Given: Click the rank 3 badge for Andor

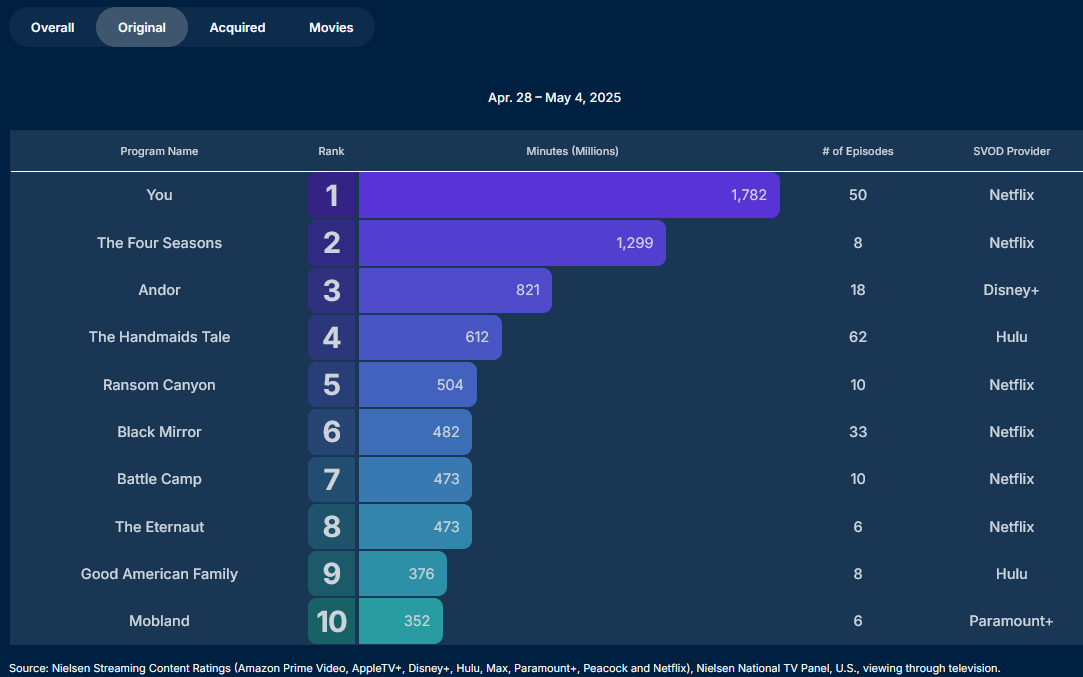Looking at the screenshot, I should (x=332, y=290).
